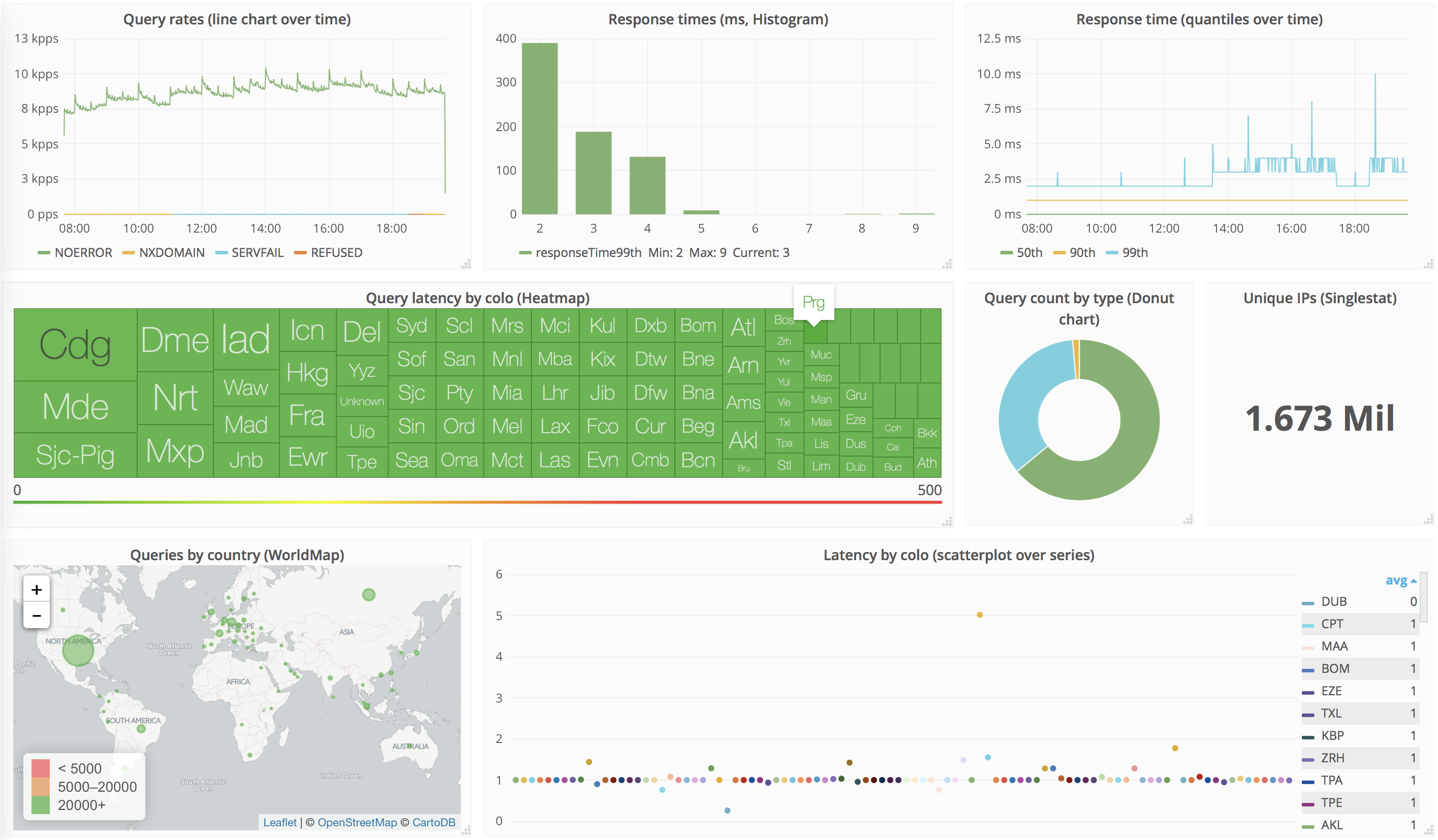
Task: Click the large North America map circle
Action: [78, 651]
